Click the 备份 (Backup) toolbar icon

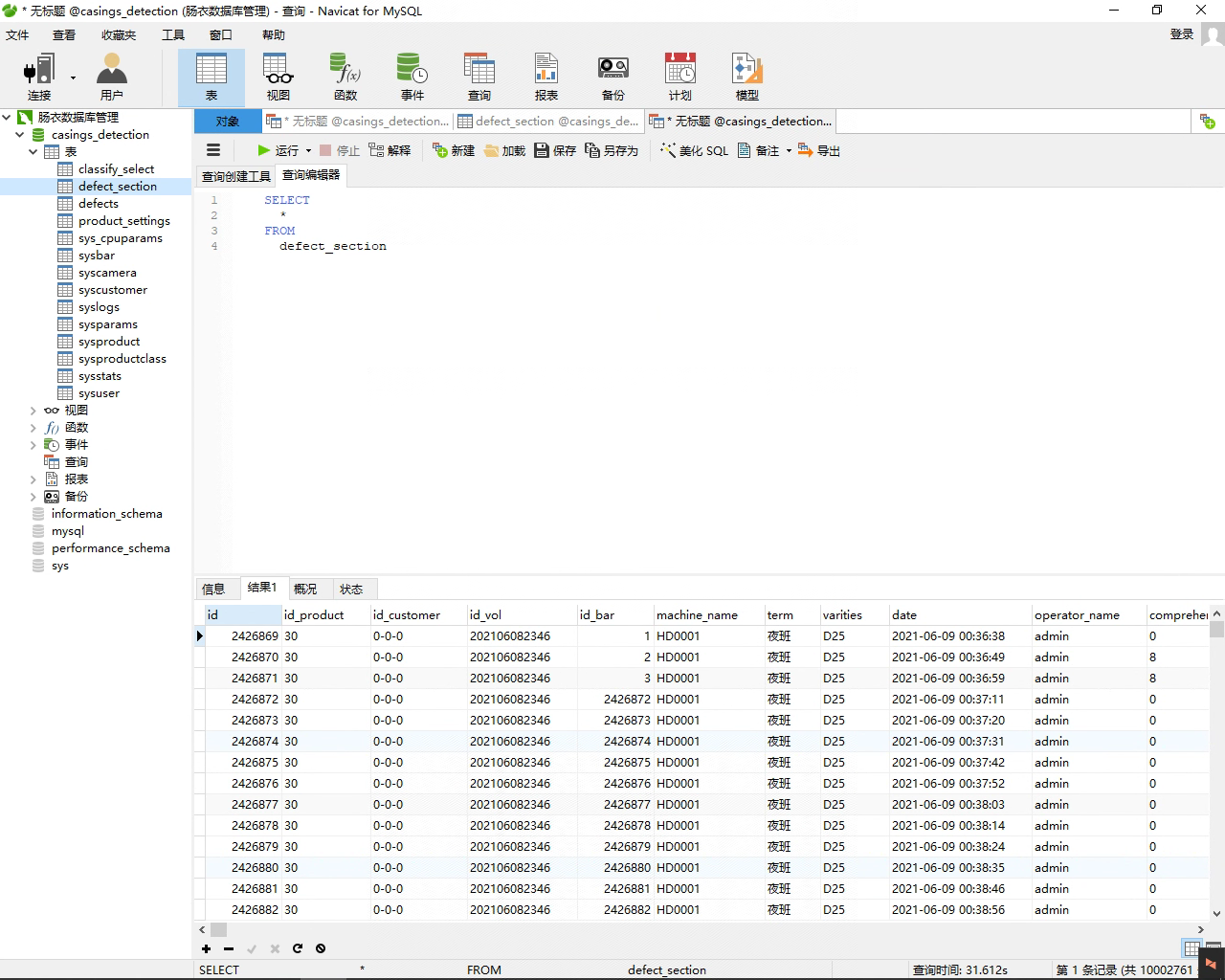(613, 78)
